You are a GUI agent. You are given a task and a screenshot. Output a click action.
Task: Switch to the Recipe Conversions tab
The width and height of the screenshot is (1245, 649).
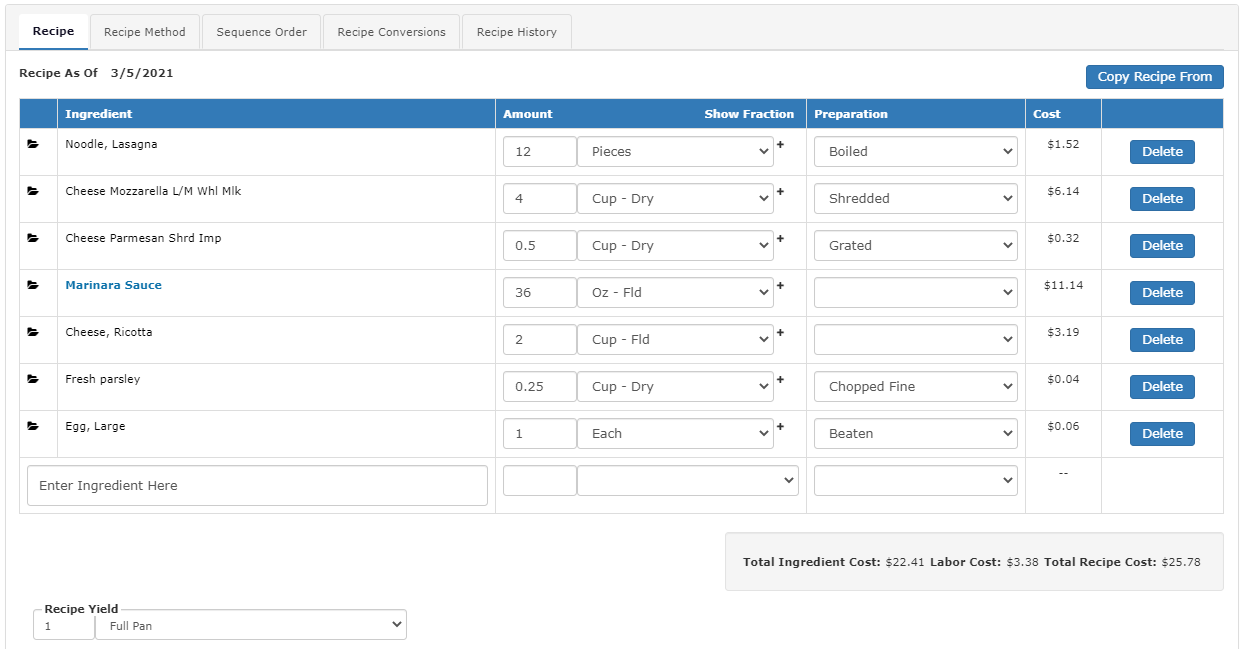pyautogui.click(x=391, y=32)
